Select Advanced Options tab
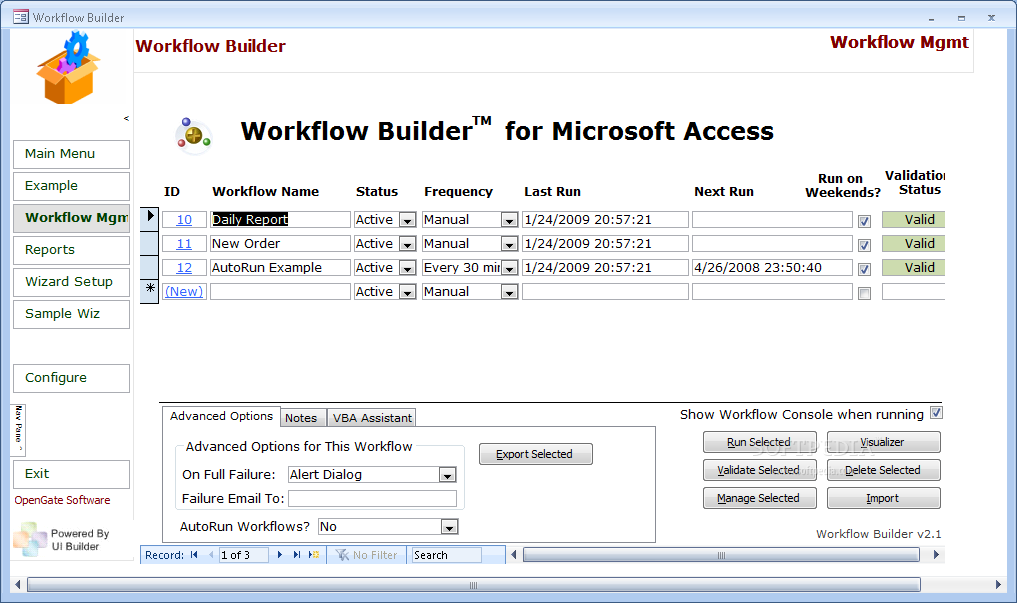This screenshot has height=603, width=1017. 221,416
